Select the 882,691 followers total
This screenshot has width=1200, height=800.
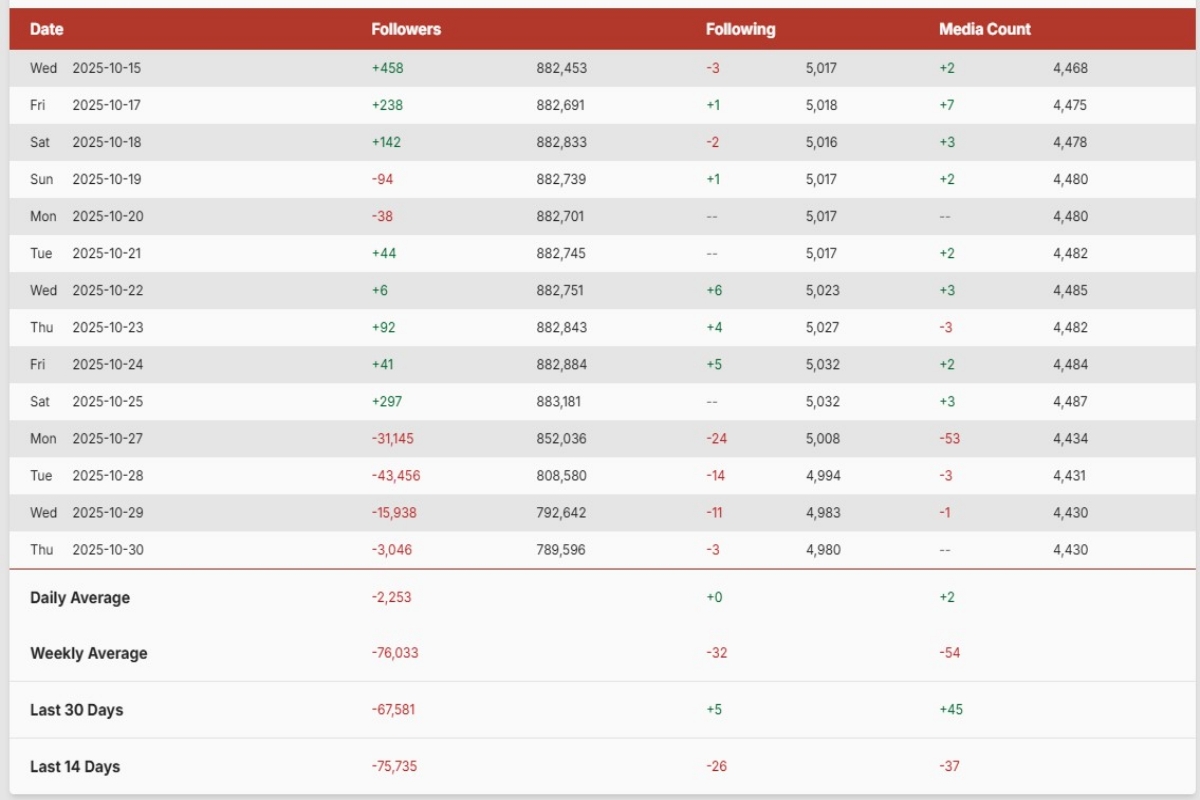pos(561,105)
